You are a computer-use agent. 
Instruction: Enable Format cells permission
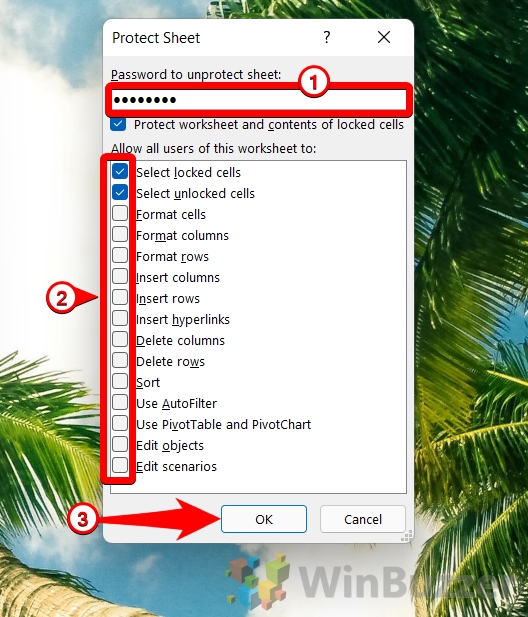pos(120,214)
